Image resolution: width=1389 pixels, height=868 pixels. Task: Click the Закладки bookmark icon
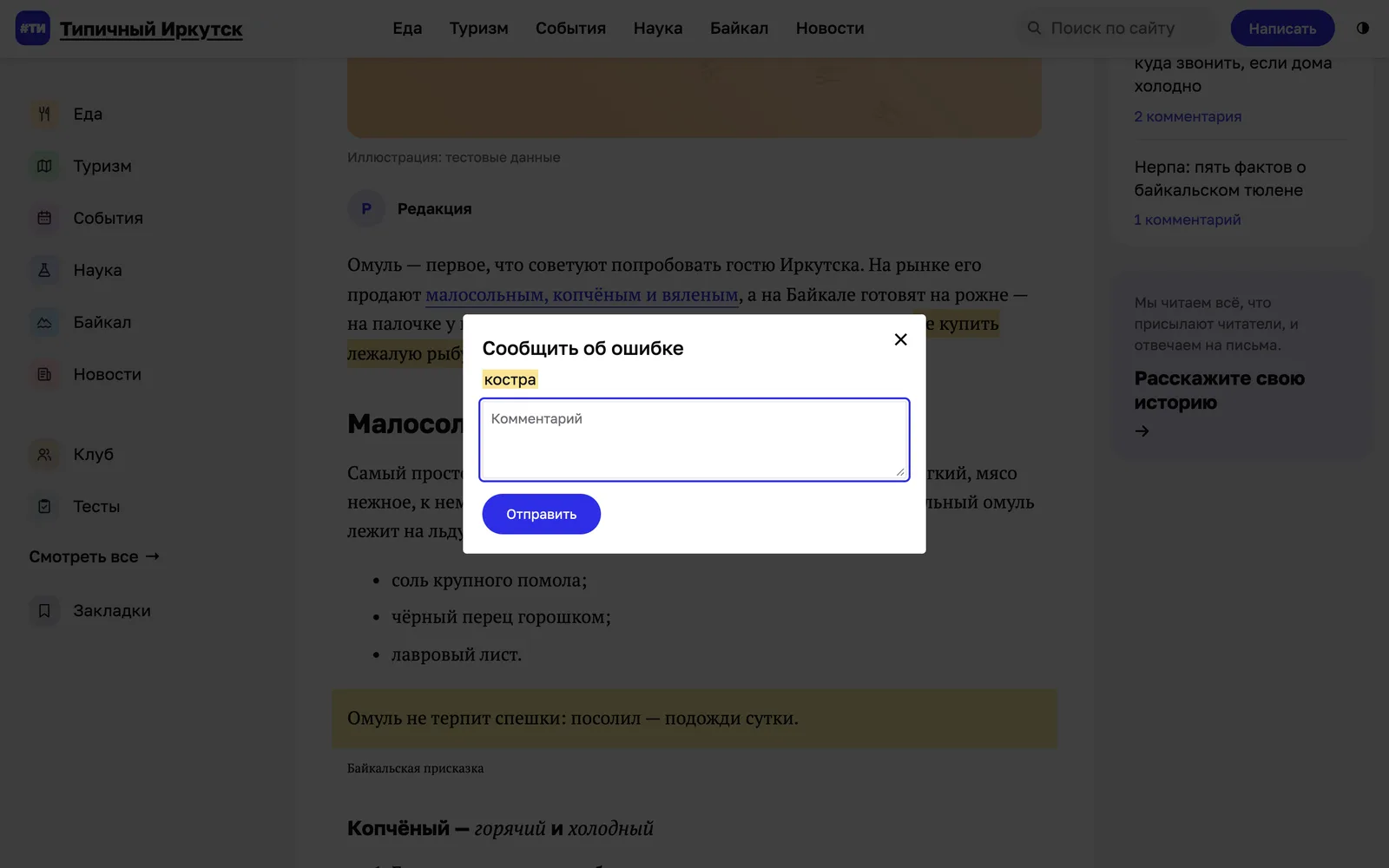tap(44, 610)
